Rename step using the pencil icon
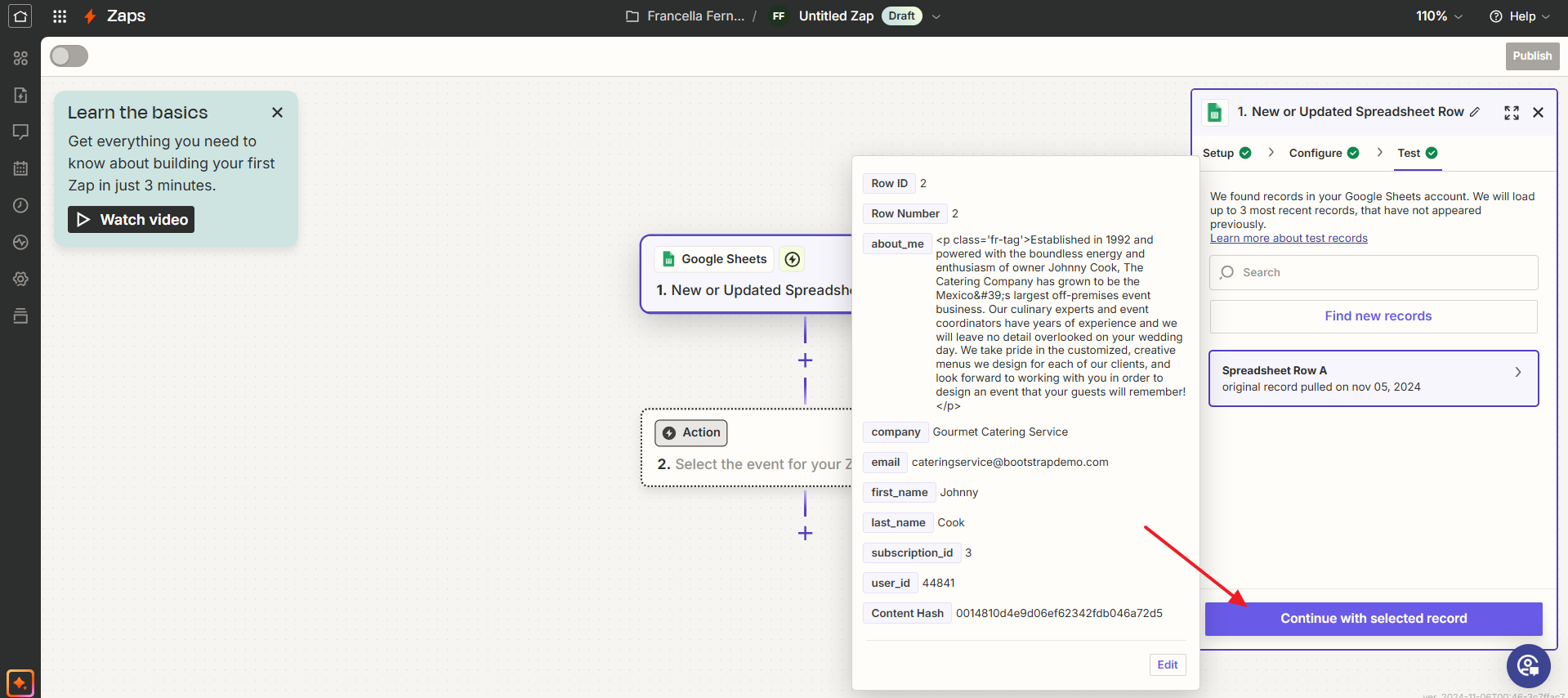1568x698 pixels. click(1475, 112)
